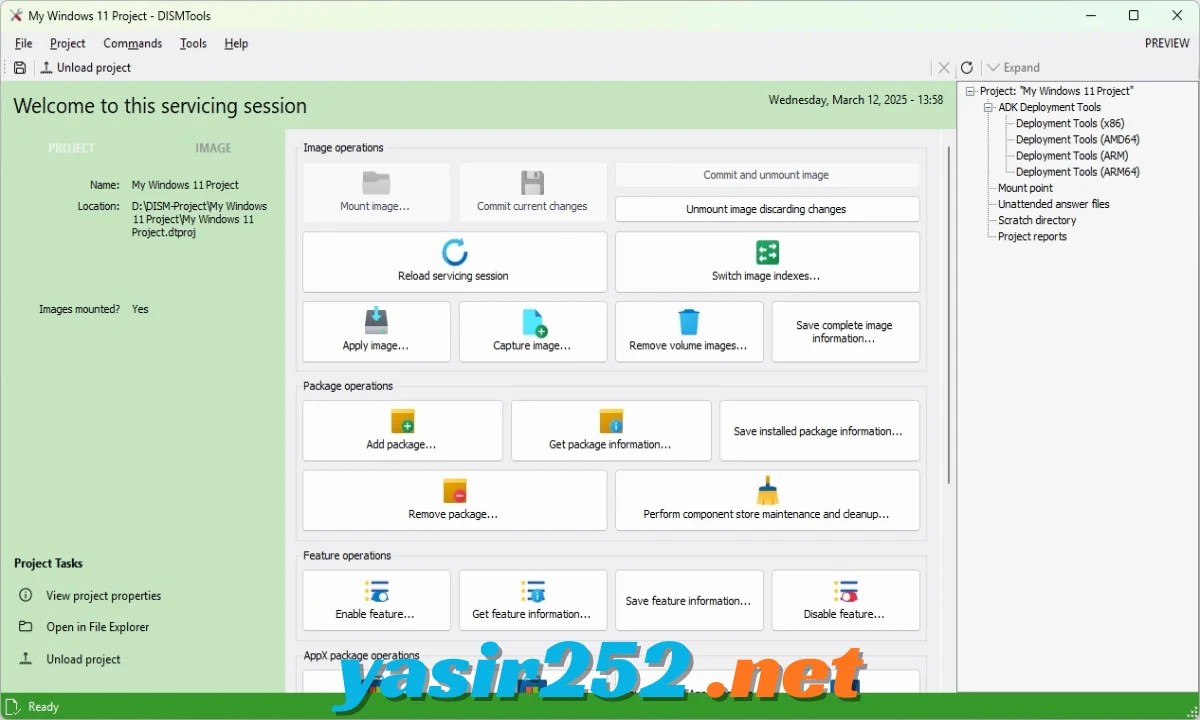Open the Project menu
Screen dimensions: 1200x720
tap(68, 43)
